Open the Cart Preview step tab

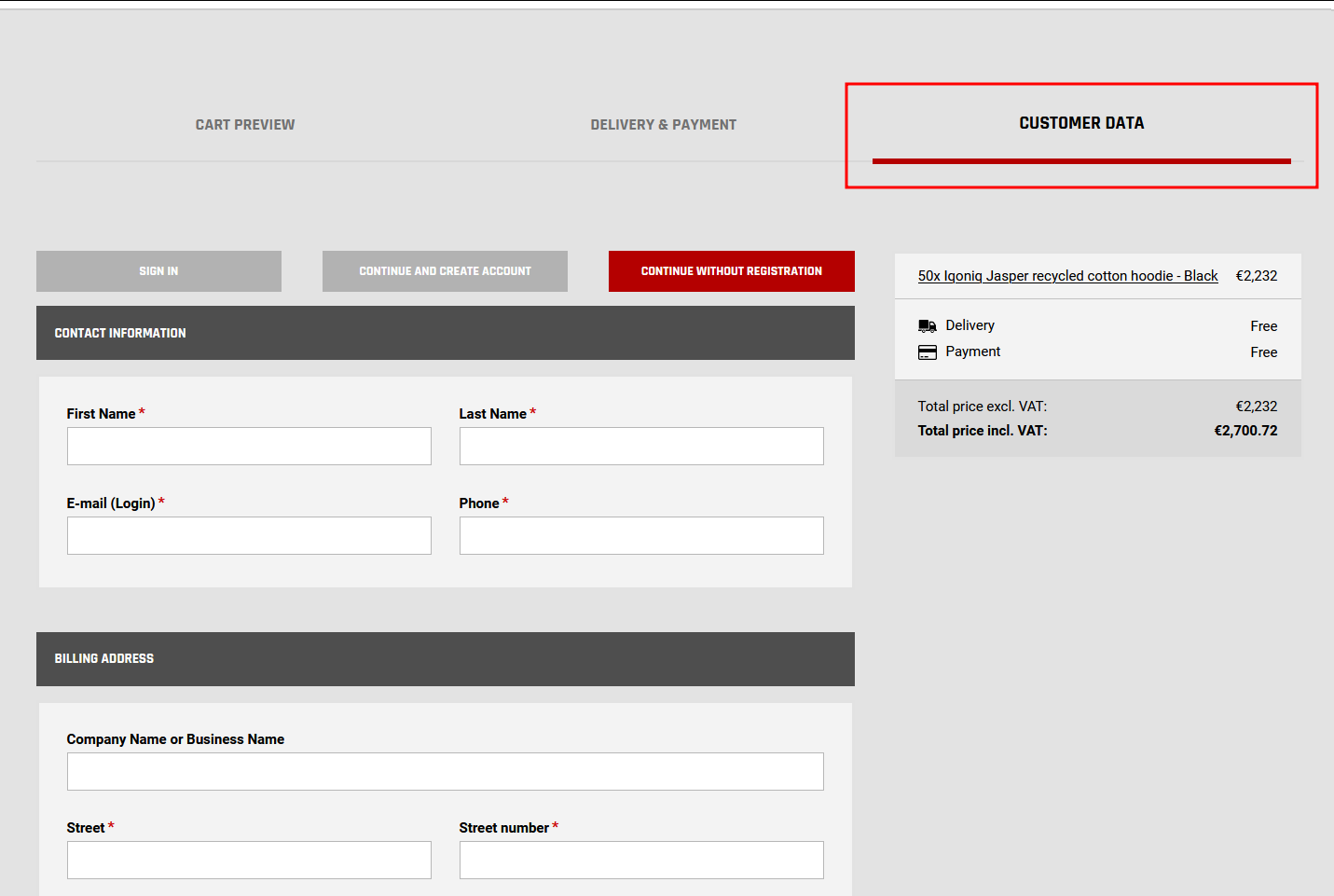tap(245, 124)
